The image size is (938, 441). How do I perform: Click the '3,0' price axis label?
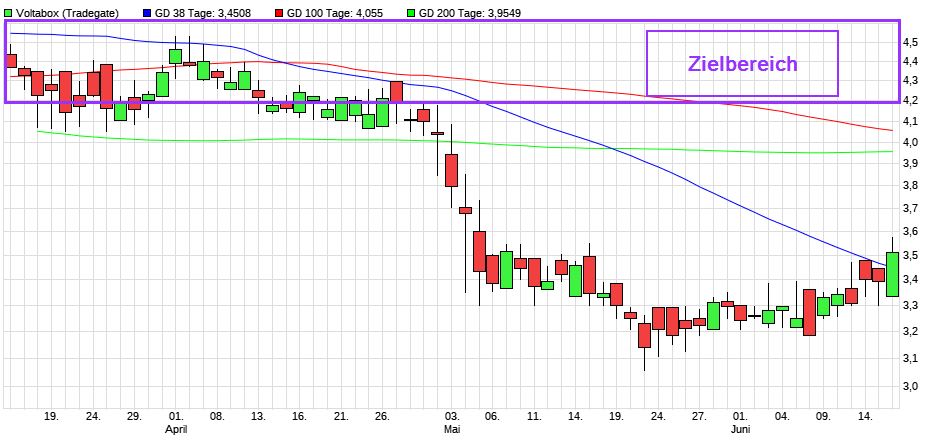click(911, 386)
